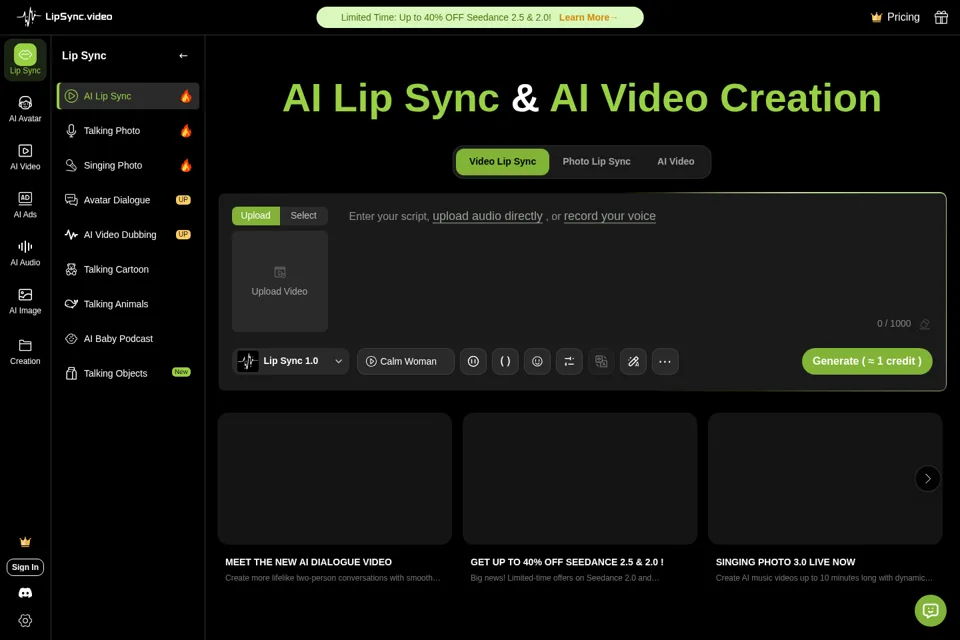Open the Creation folder section
The width and height of the screenshot is (960, 640).
[x=25, y=352]
